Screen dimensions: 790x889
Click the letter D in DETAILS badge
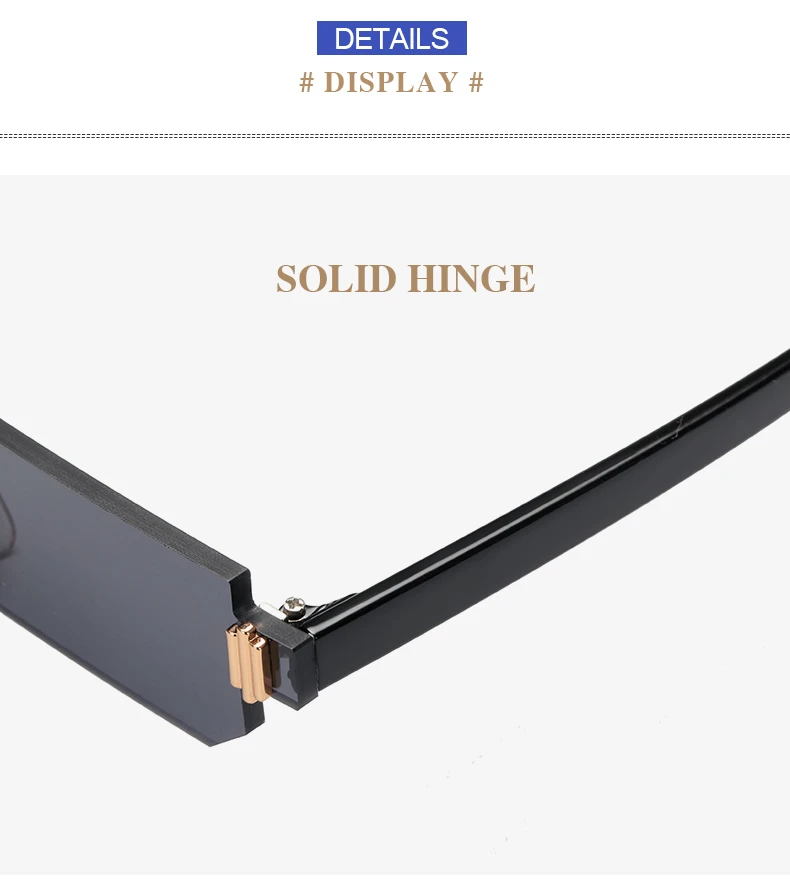[344, 39]
